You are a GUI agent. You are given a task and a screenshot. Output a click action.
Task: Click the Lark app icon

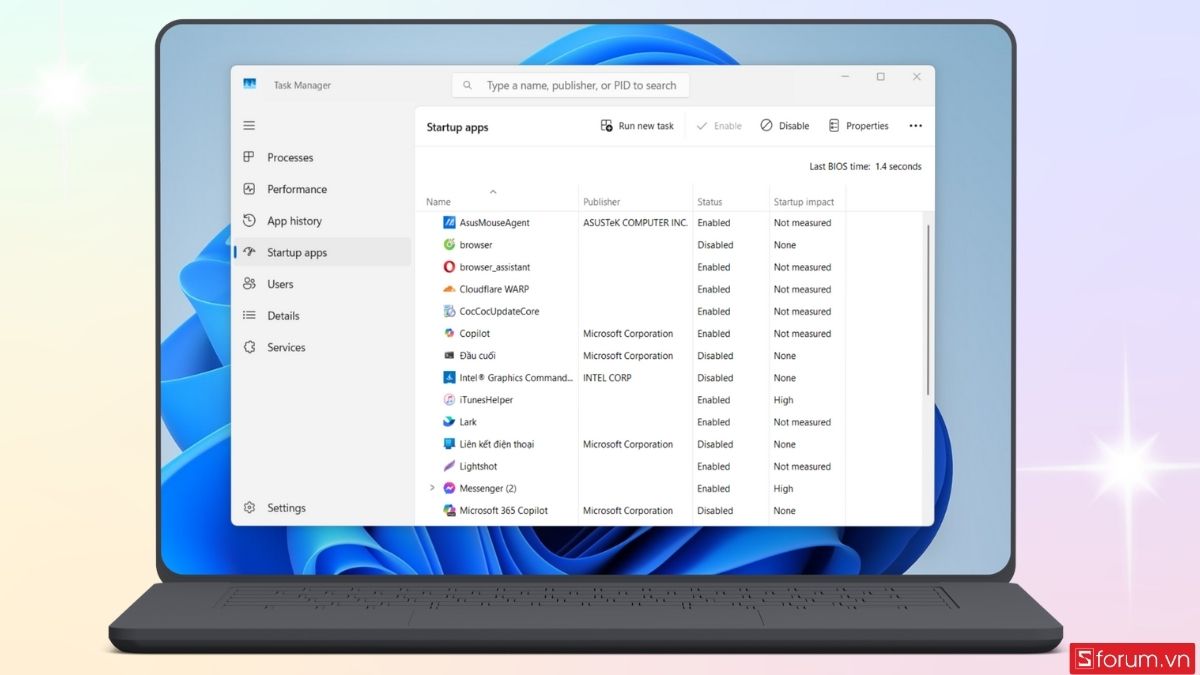(x=449, y=422)
